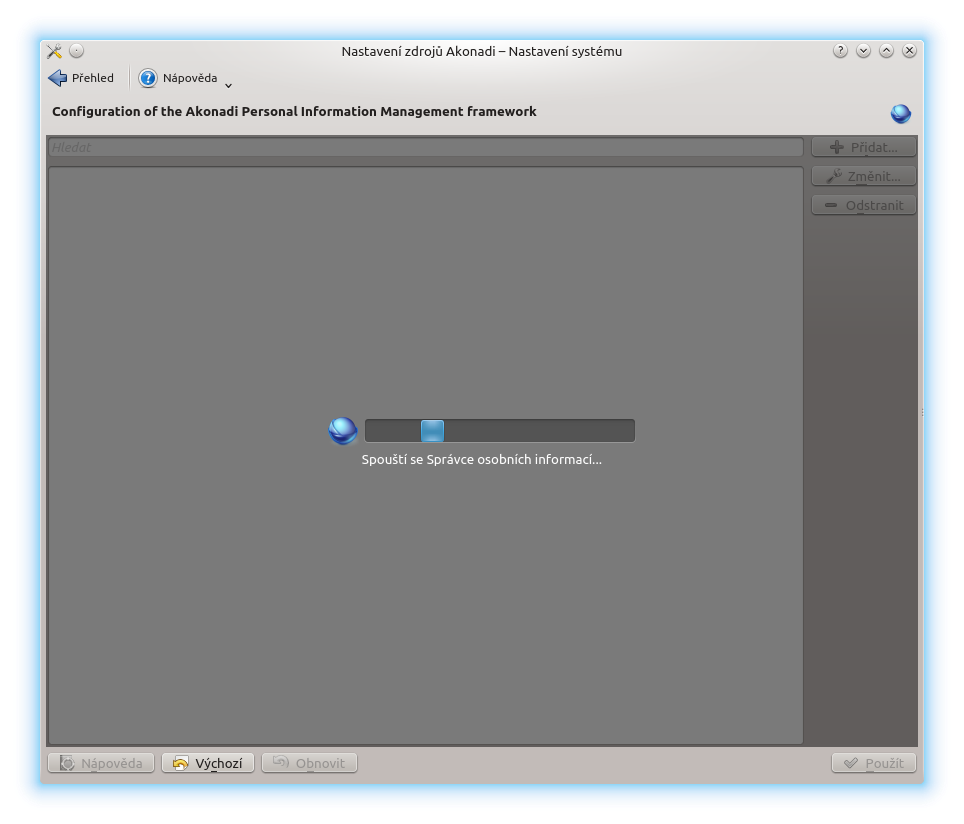Click the Přidat... add button
Image resolution: width=964 pixels, height=824 pixels.
coord(864,147)
